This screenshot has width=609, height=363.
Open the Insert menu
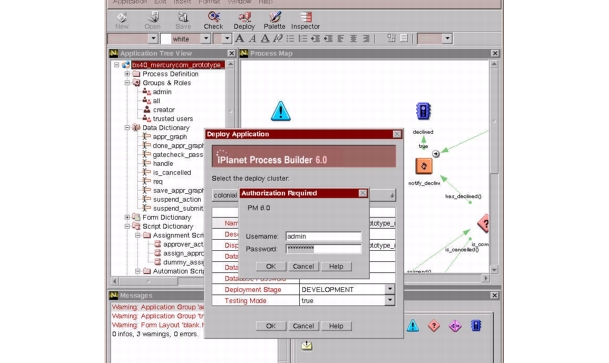pos(182,2)
